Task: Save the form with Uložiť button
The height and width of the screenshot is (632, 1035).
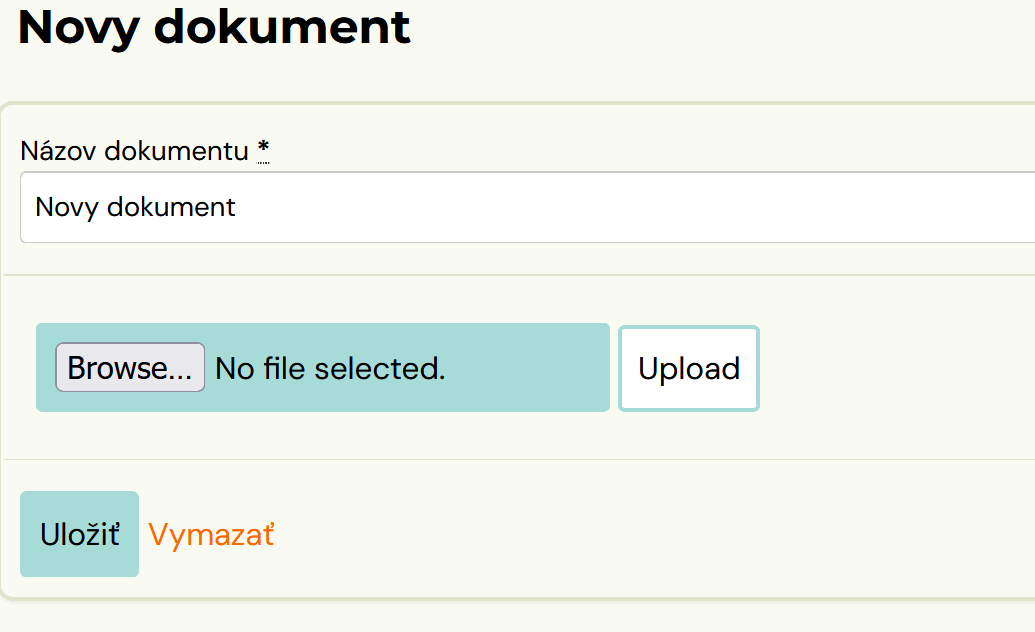Action: point(79,534)
